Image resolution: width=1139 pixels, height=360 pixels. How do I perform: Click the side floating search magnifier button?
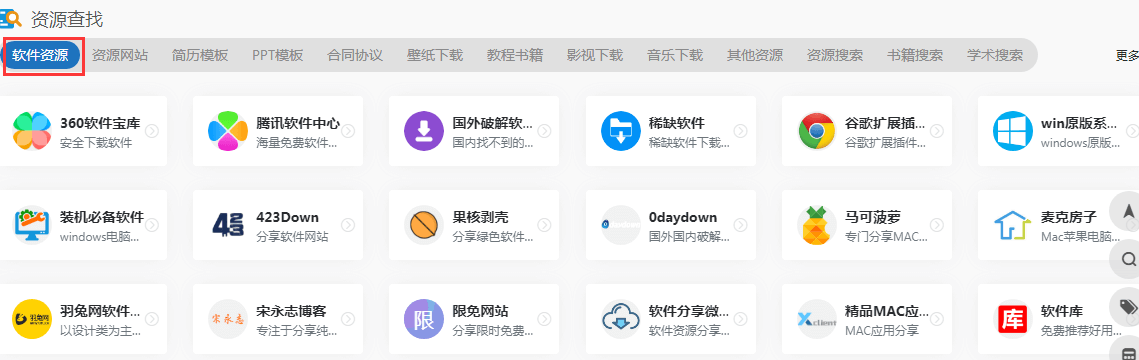point(1128,258)
